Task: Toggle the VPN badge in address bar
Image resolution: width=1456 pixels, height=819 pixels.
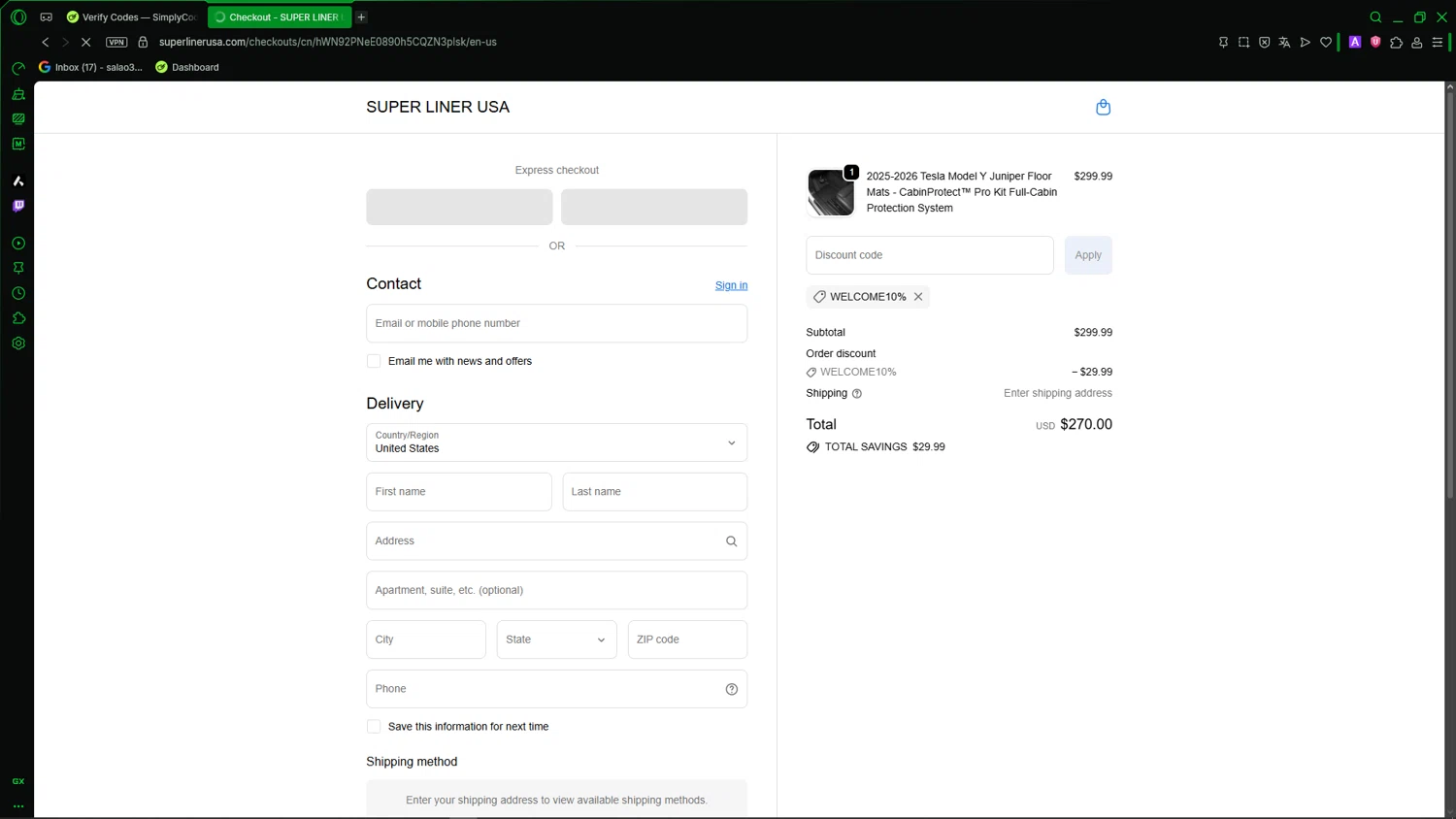Action: pos(116,42)
